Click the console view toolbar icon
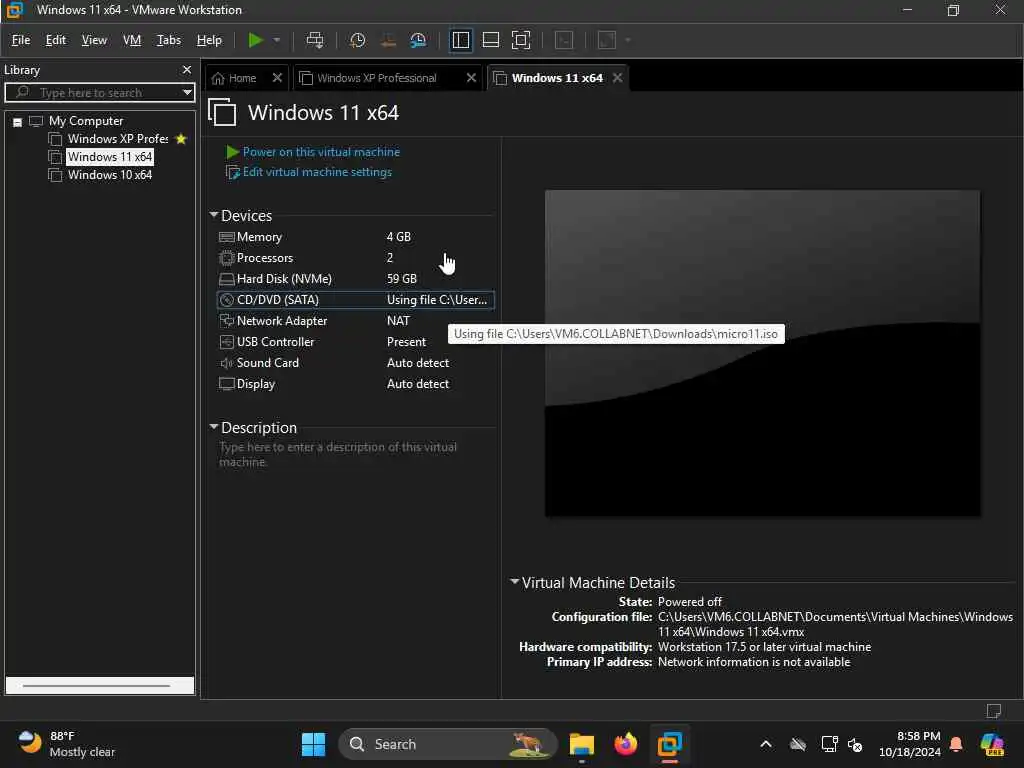 [564, 40]
